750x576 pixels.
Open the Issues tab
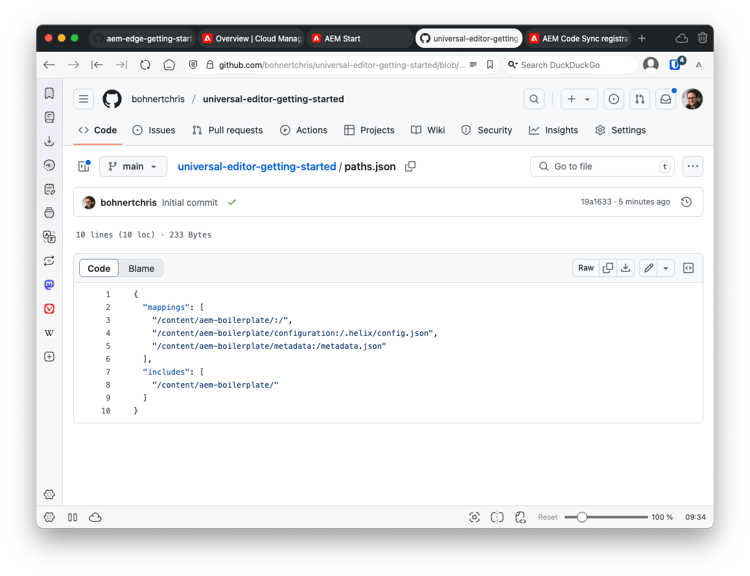(x=154, y=130)
